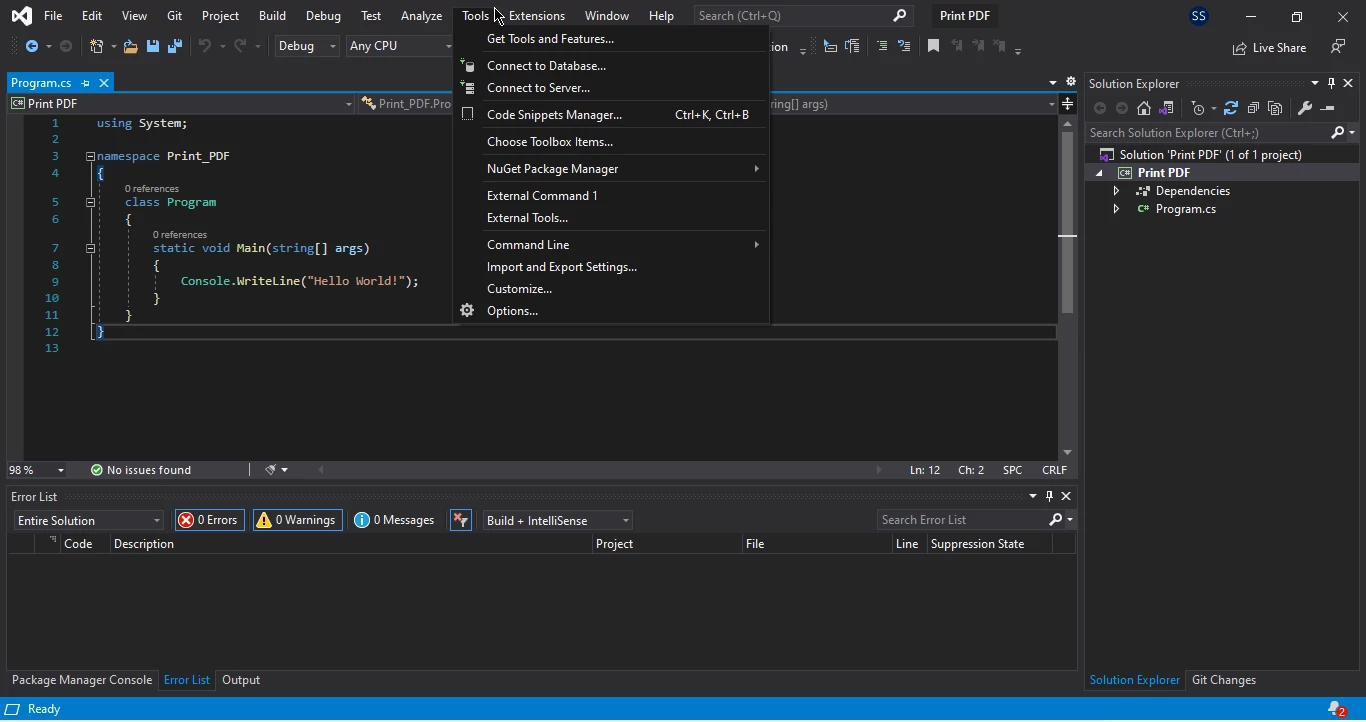The image size is (1366, 722).
Task: Toggle the 0 Errors filter
Action: (x=209, y=520)
